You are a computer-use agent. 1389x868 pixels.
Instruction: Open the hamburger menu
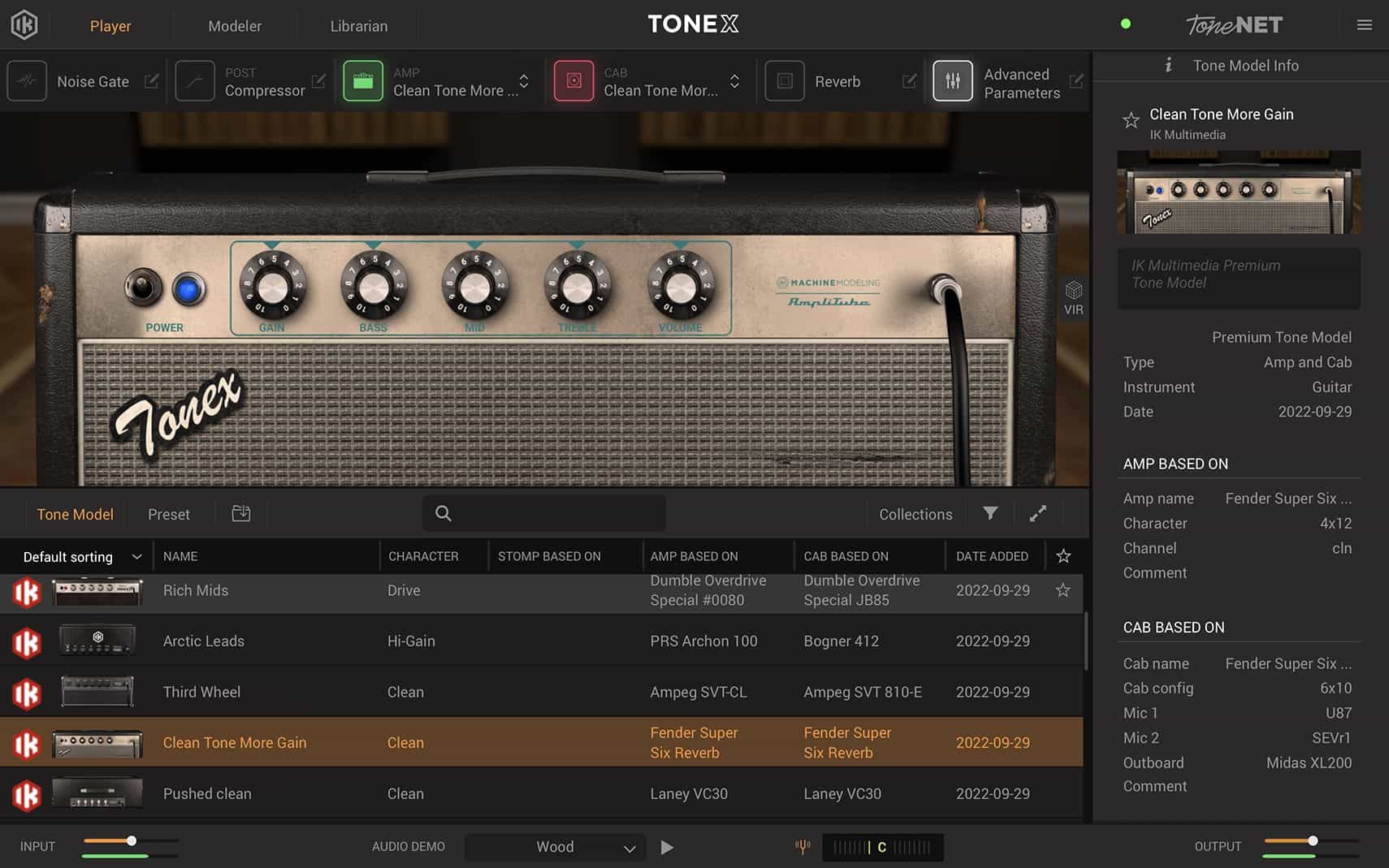coord(1365,25)
